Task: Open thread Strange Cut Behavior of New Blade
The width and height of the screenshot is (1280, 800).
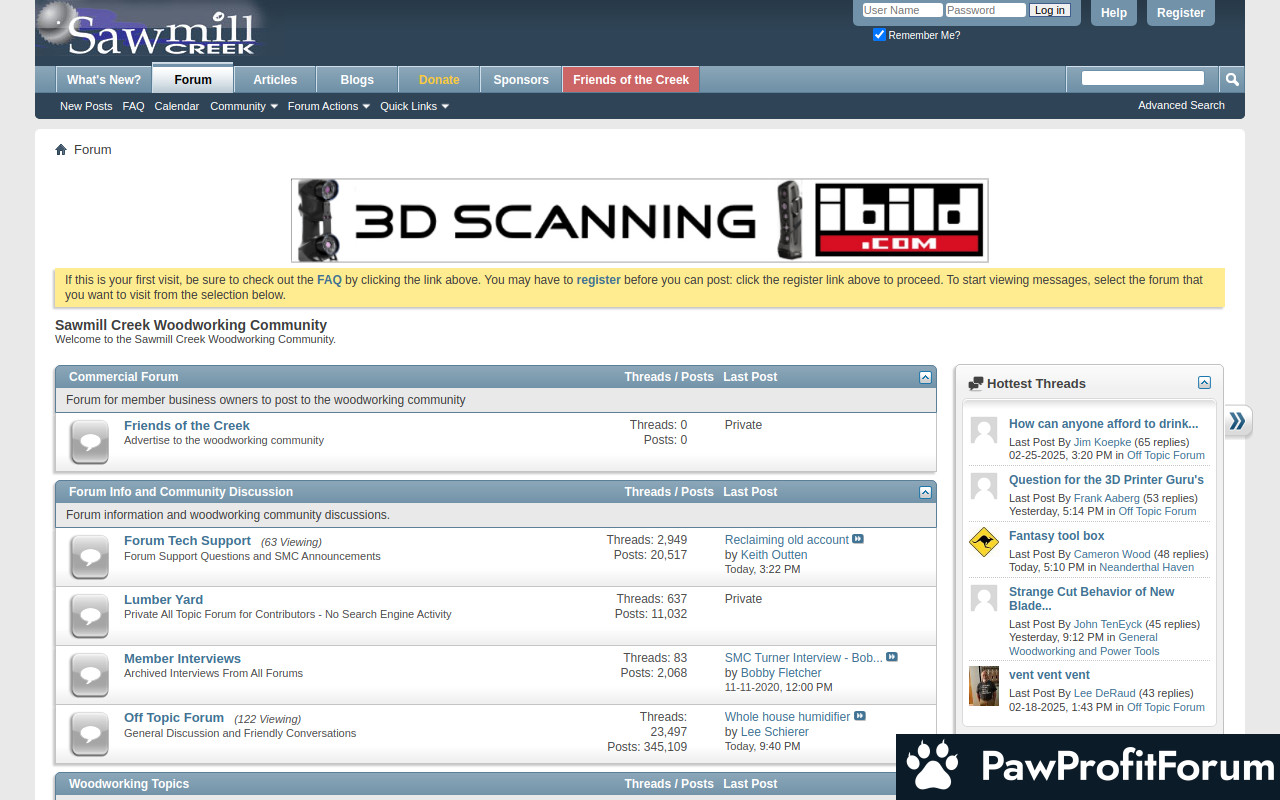Action: [x=1092, y=599]
